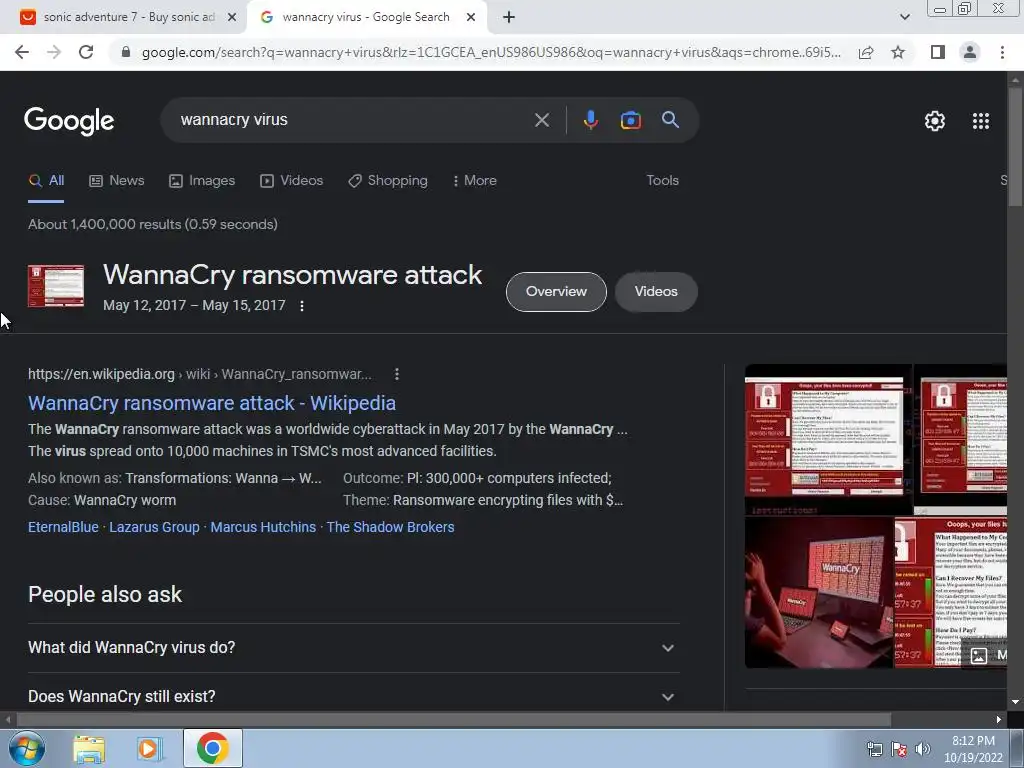Select the Videos pill button in knowledge panel

[x=656, y=292]
